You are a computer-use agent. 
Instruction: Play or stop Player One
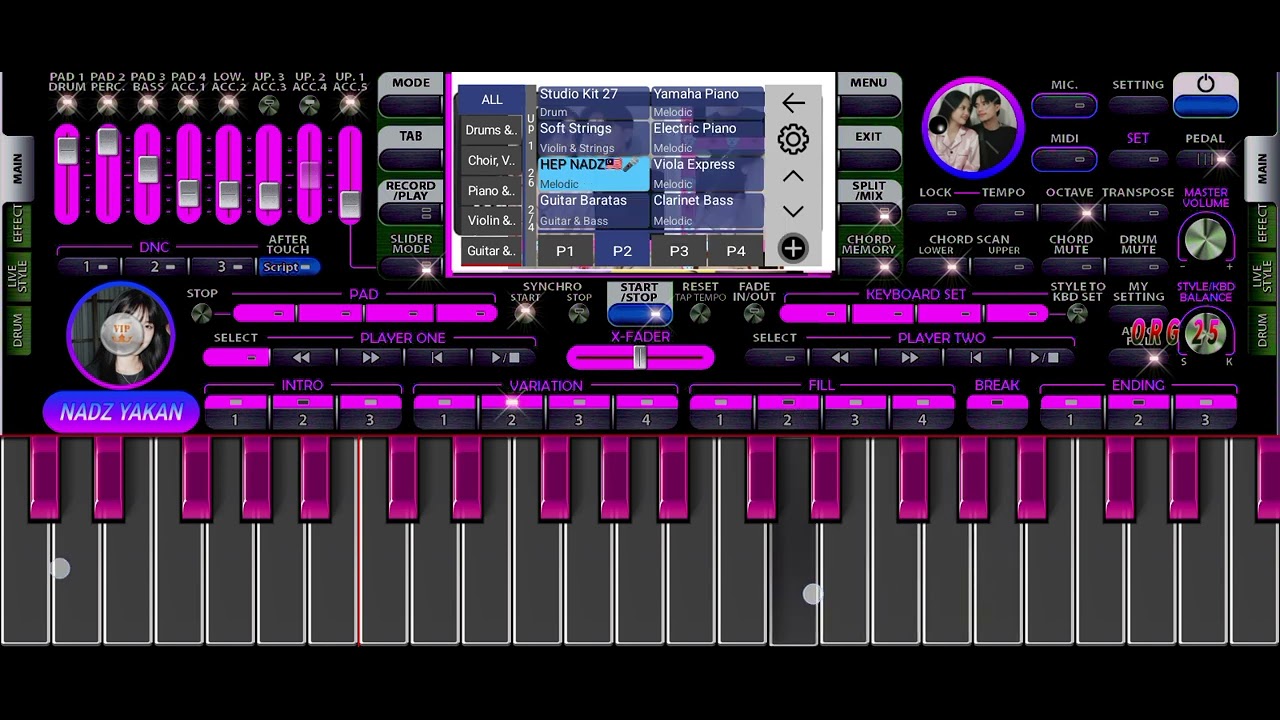pos(505,357)
